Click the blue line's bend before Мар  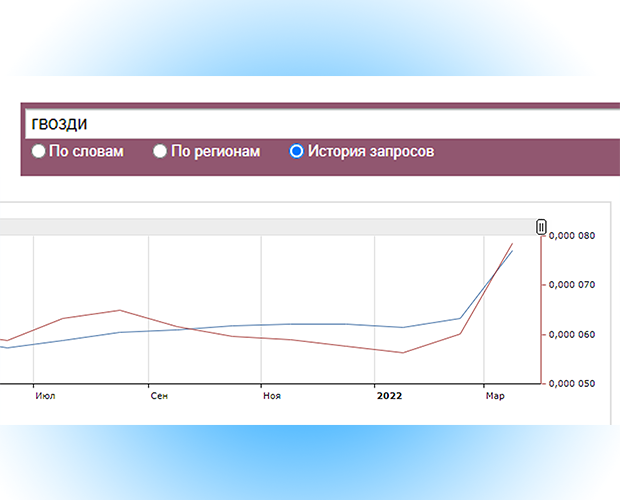460,319
